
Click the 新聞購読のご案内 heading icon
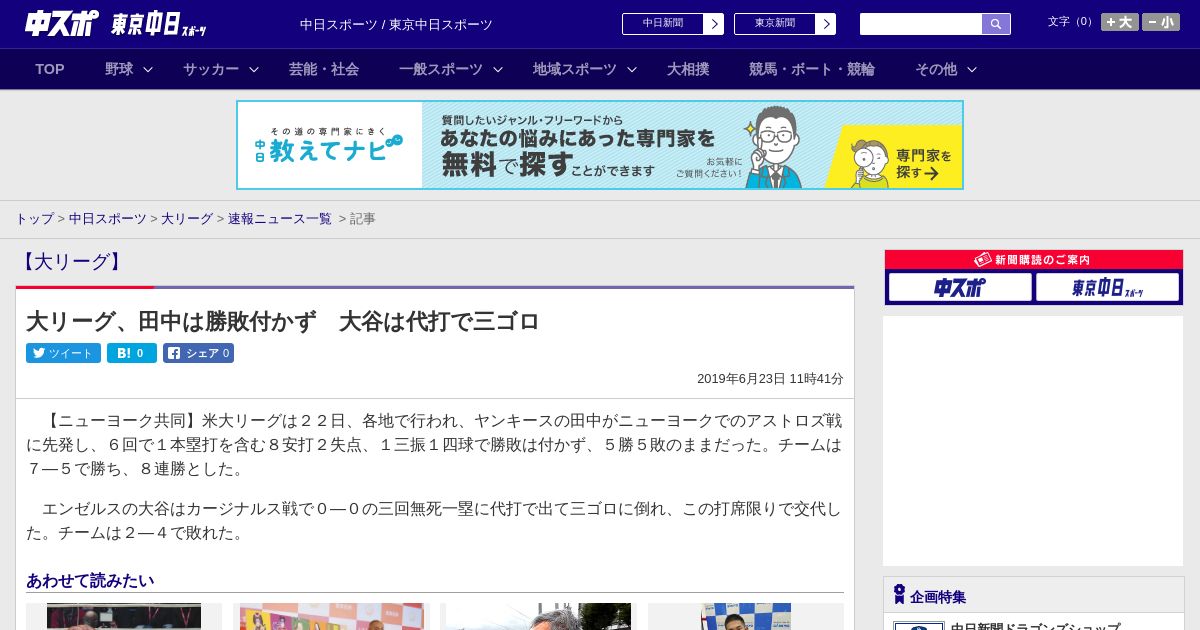tap(982, 259)
